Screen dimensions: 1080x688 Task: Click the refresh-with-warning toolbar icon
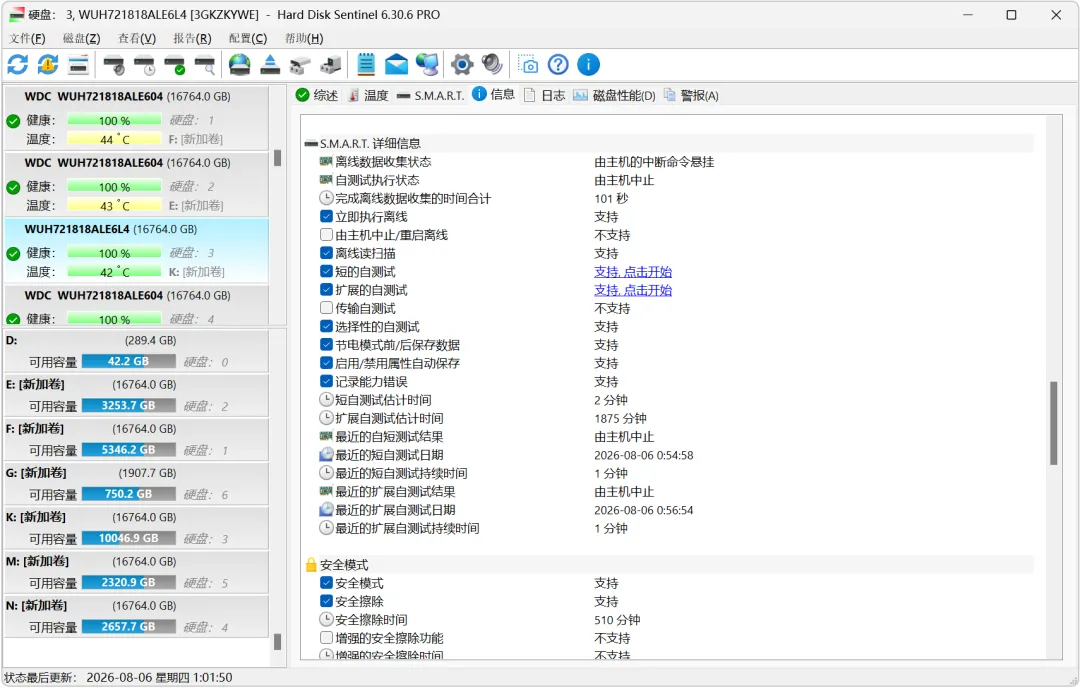(48, 65)
